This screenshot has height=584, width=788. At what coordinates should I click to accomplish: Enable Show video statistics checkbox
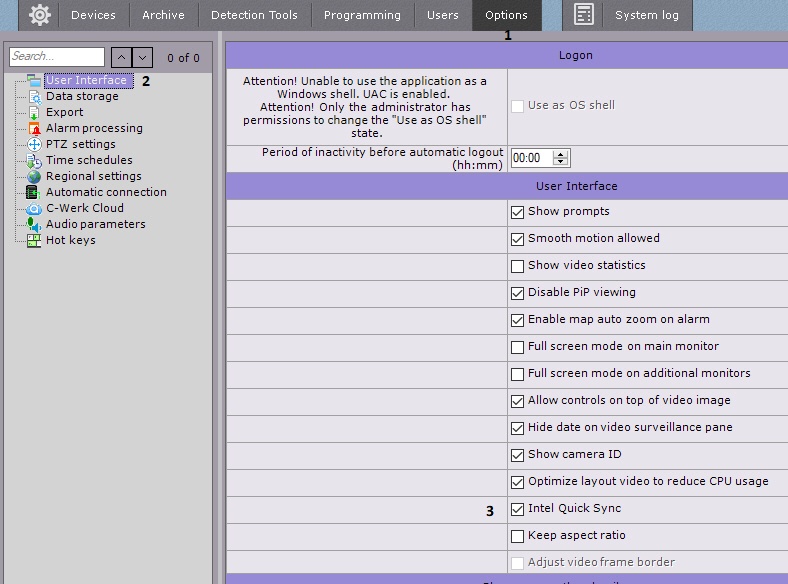[x=517, y=266]
